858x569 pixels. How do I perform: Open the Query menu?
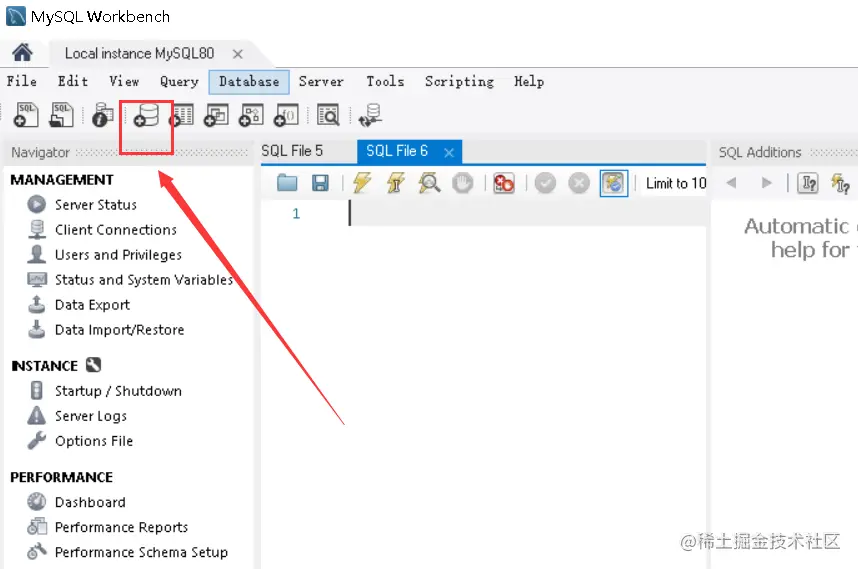tap(179, 82)
